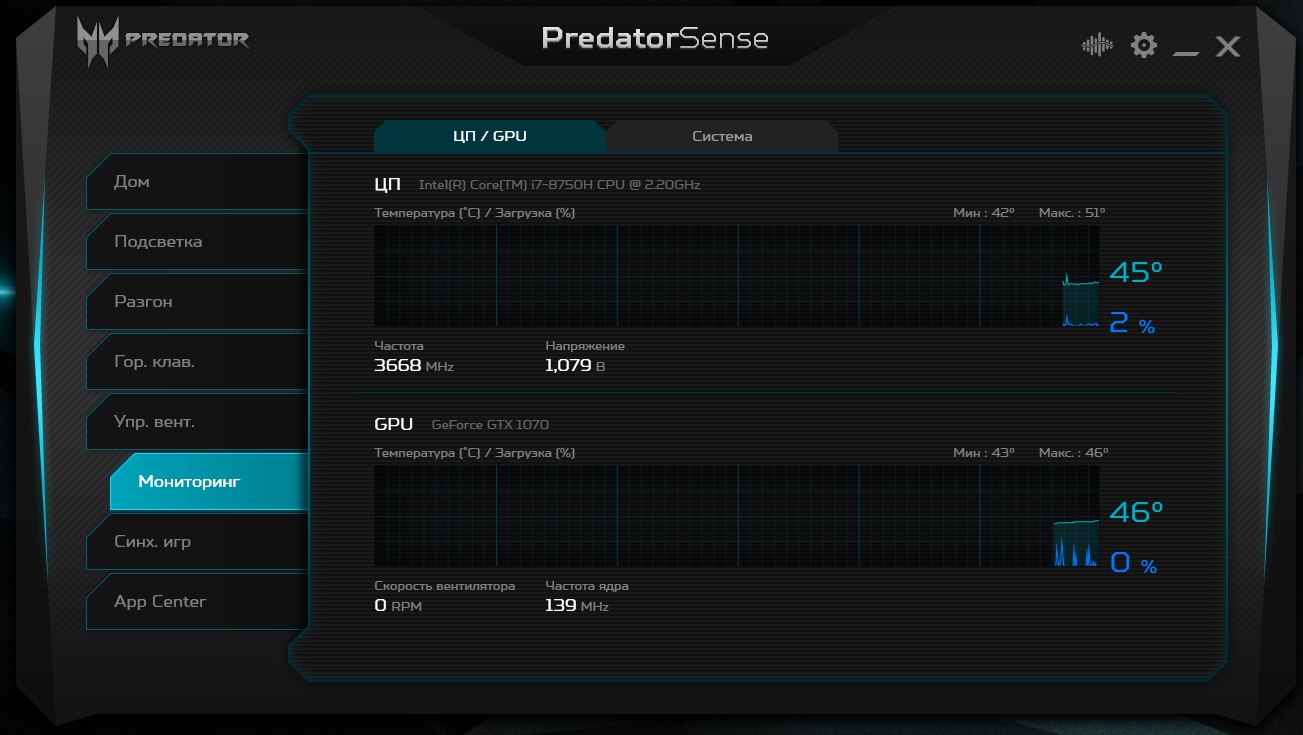The width and height of the screenshot is (1303, 735).
Task: Open App Center from sidebar
Action: click(x=197, y=602)
